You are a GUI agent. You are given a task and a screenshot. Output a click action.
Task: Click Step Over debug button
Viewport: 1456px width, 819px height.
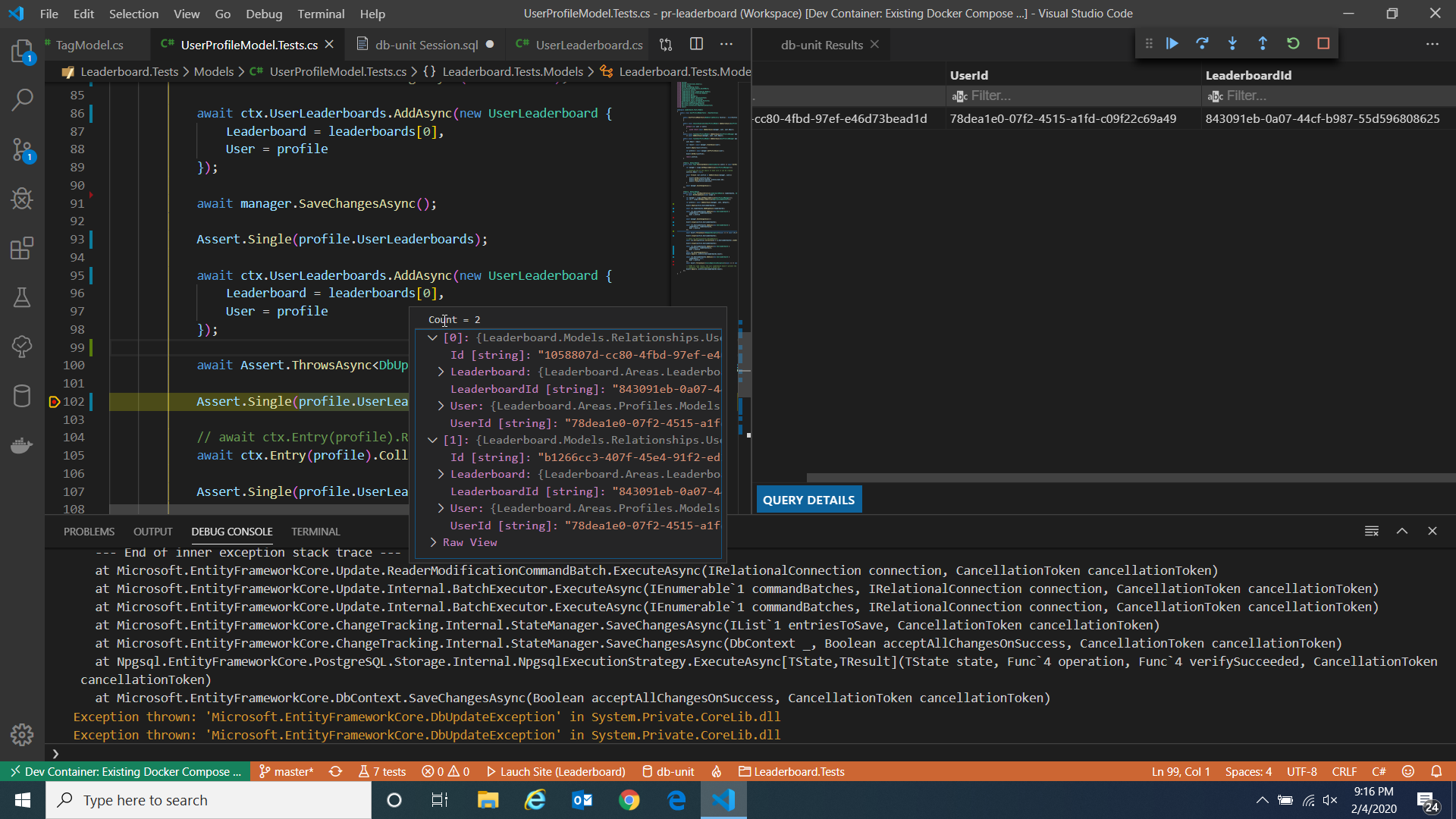1202,44
